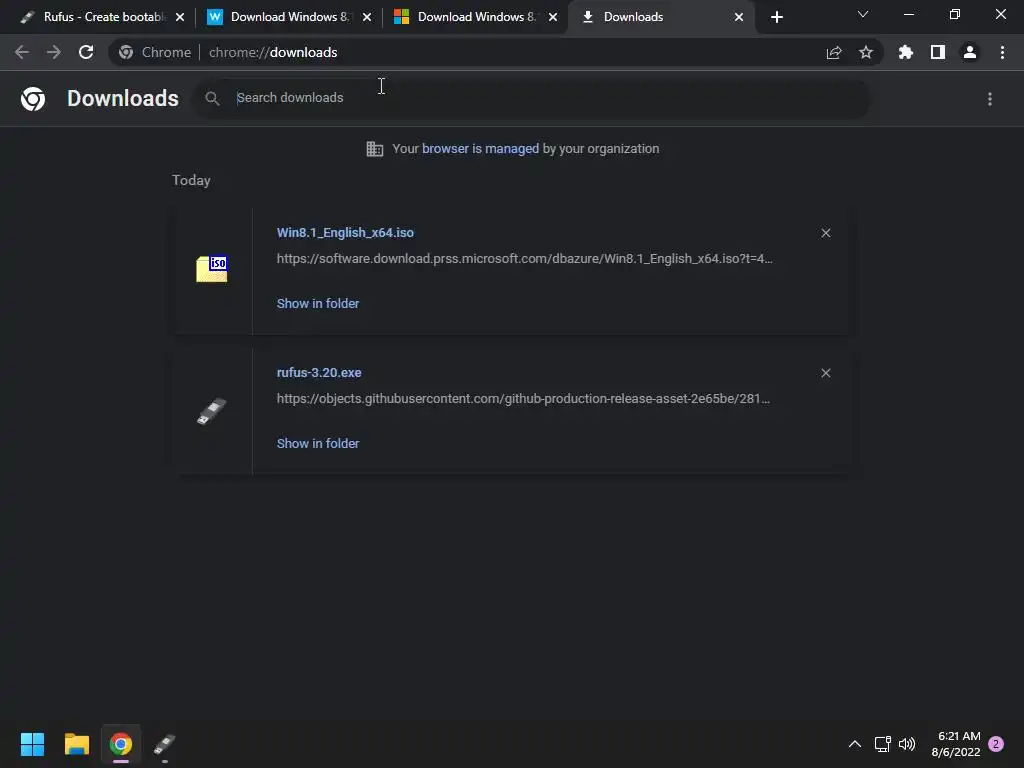Screen dimensions: 1024x768
Task: Click the Chrome taskbar icon
Action: pos(121,744)
